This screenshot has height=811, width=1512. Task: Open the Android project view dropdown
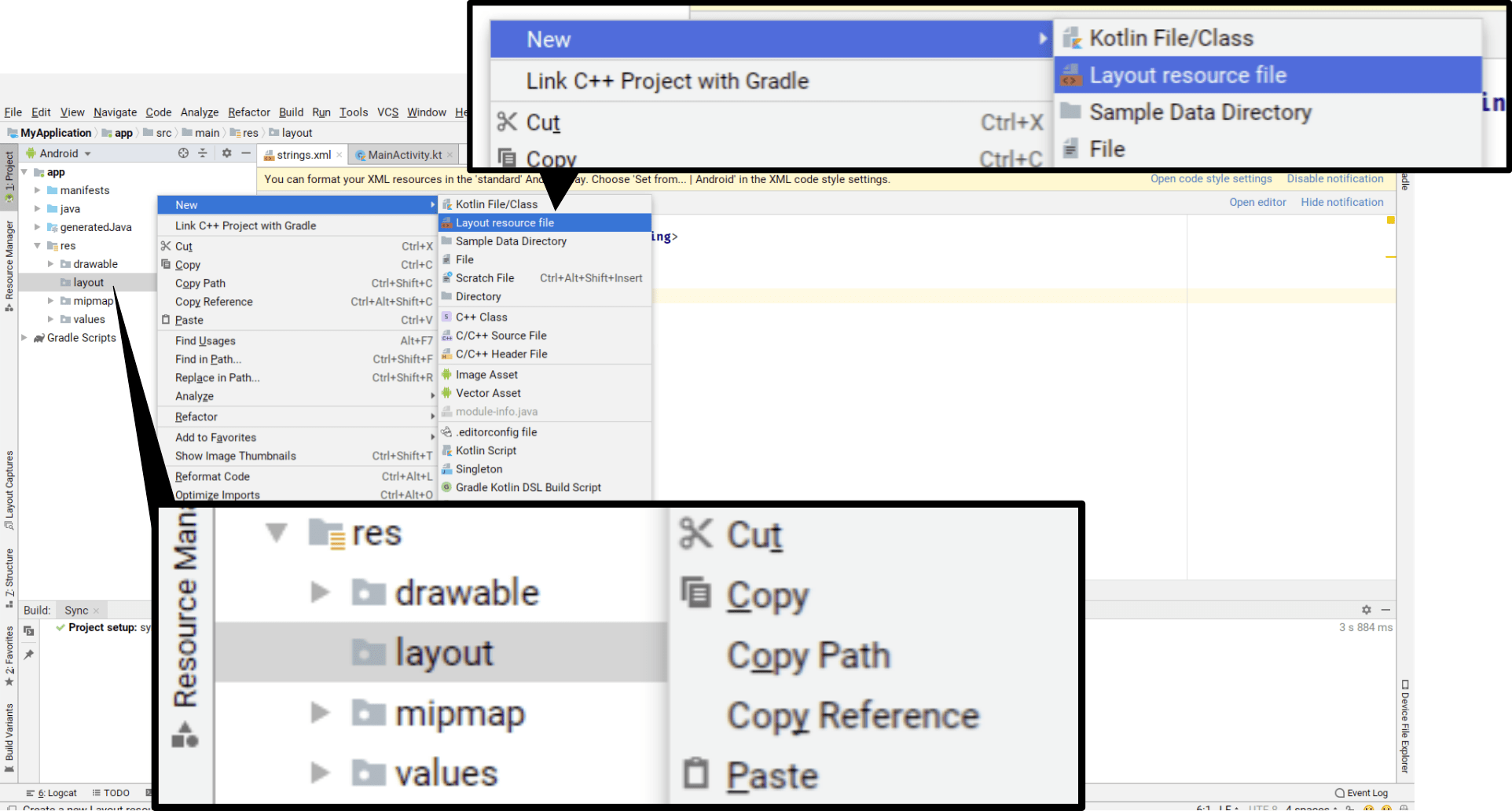click(60, 153)
